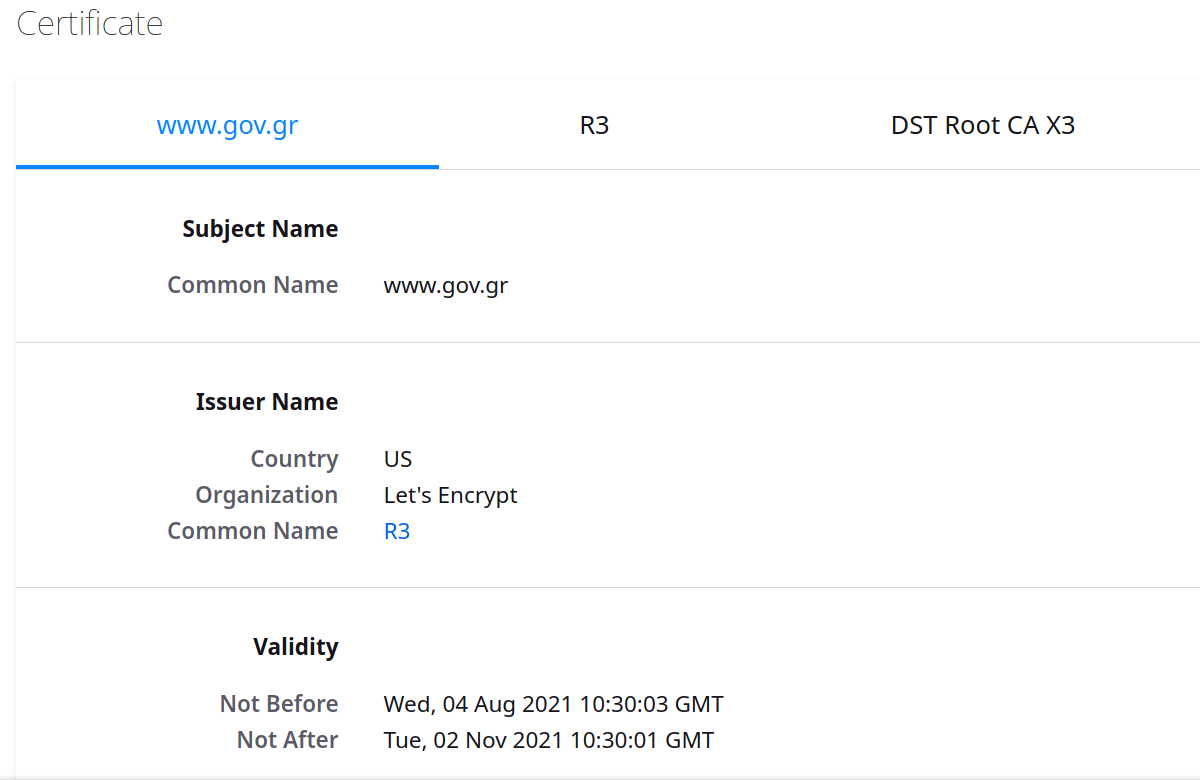Select the www.gov.gr certificate tab
The width and height of the screenshot is (1200, 780).
(227, 126)
